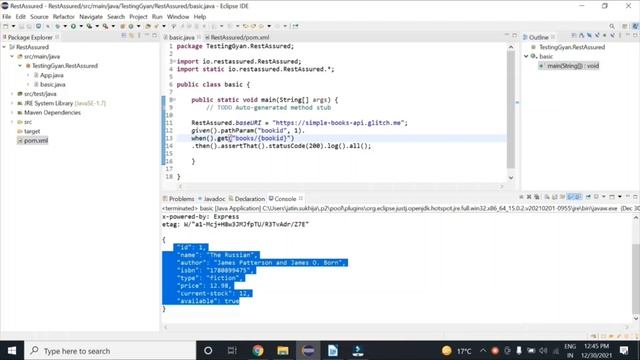Open the Source menu
Screen dimensions: 640x360
39,17
